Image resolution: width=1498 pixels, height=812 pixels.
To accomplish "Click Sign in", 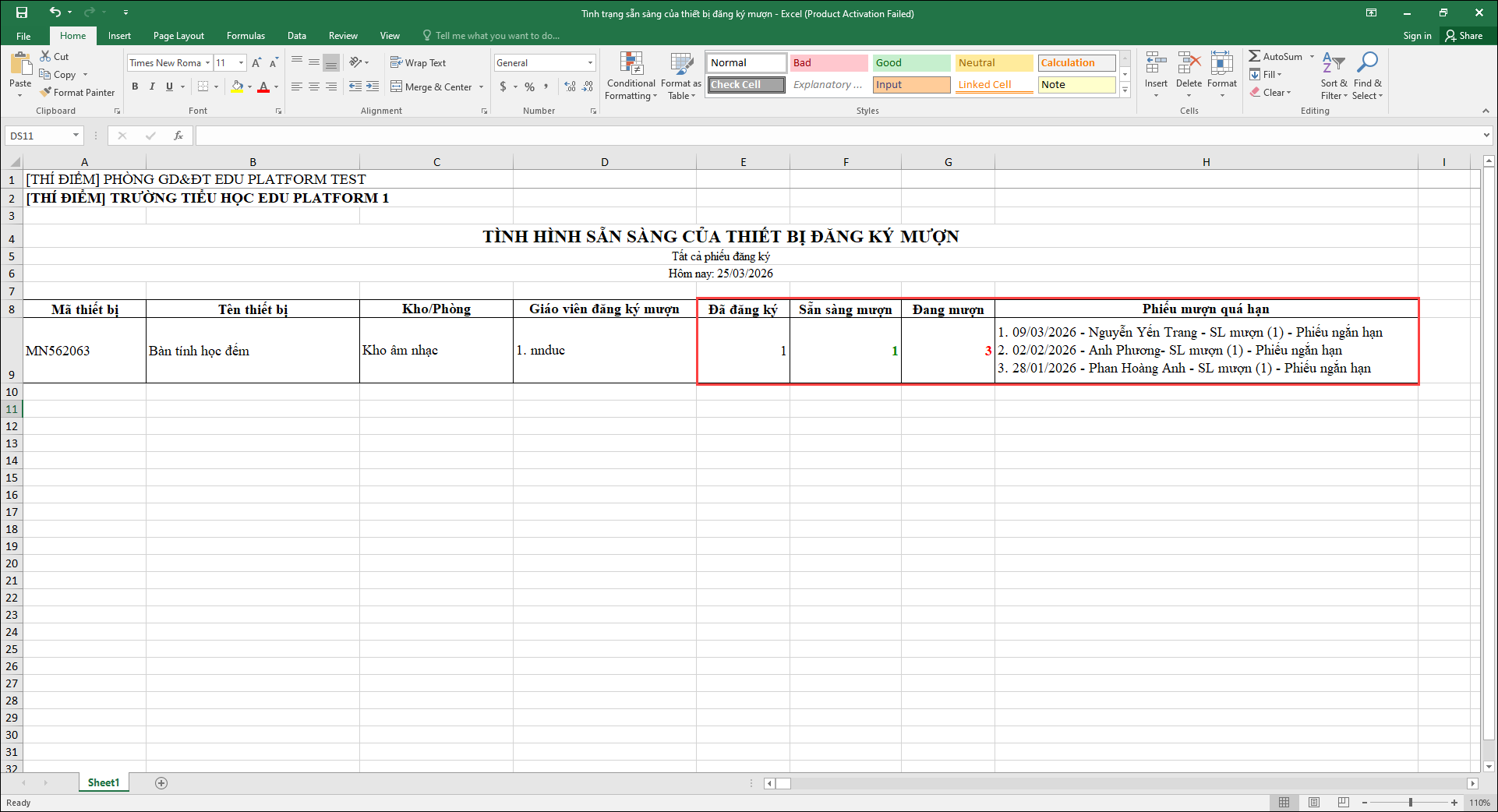I will click(x=1417, y=36).
